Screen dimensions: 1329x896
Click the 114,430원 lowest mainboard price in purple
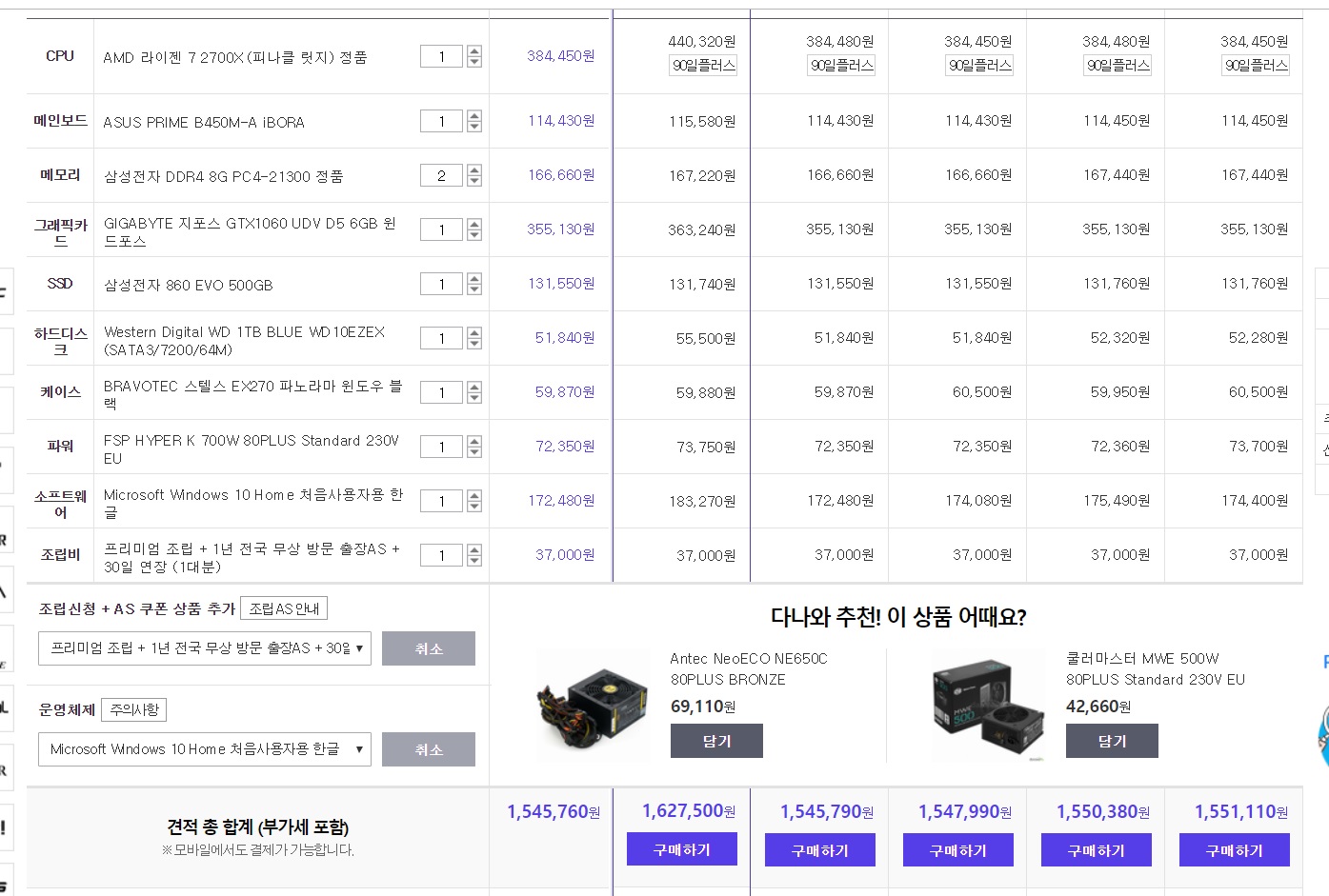coord(562,121)
